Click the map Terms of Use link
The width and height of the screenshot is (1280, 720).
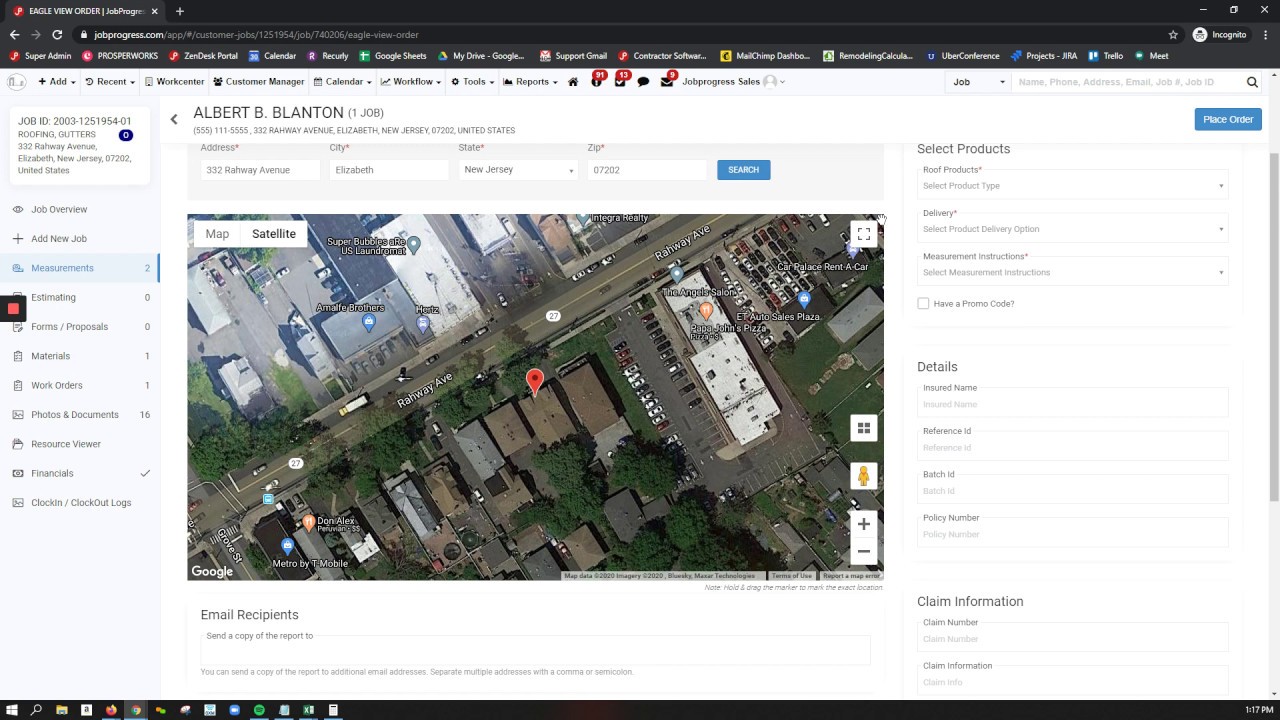coord(792,576)
